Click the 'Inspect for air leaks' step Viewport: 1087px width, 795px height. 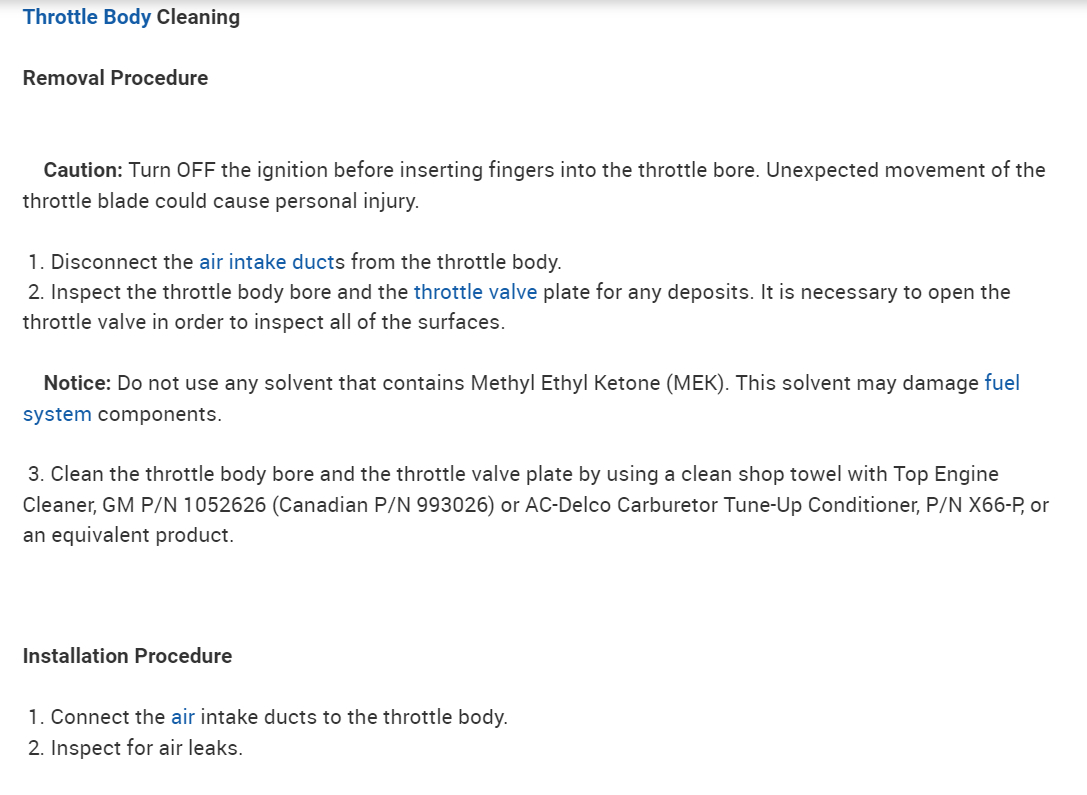point(146,748)
